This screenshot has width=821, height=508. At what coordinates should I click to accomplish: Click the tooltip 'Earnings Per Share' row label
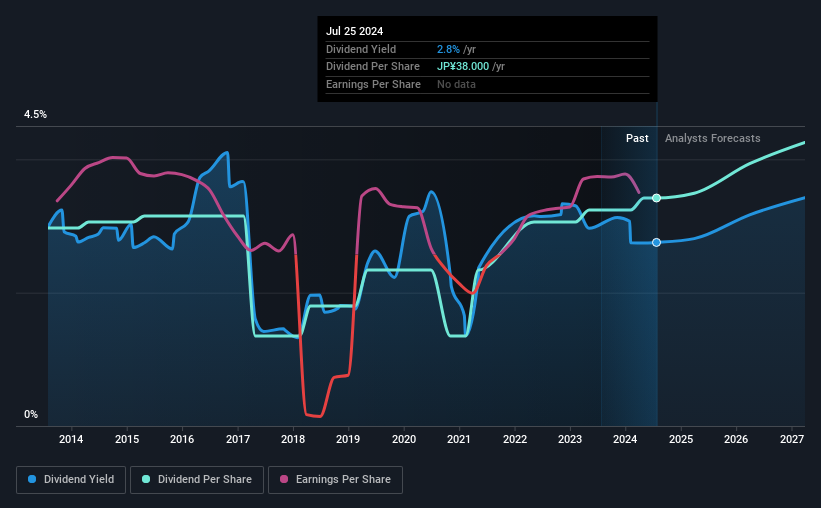point(373,84)
